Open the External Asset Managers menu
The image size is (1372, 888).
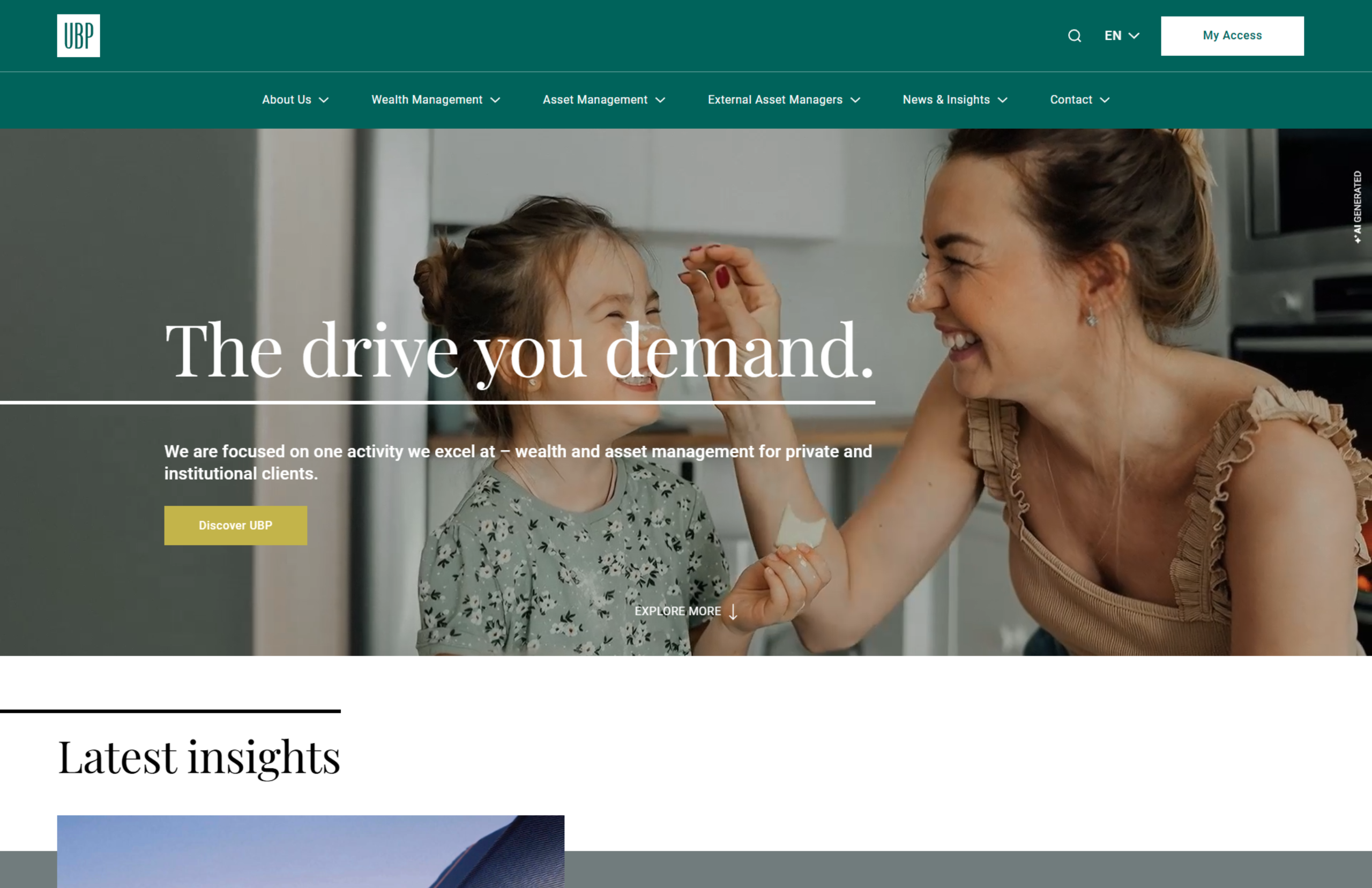[x=784, y=100]
